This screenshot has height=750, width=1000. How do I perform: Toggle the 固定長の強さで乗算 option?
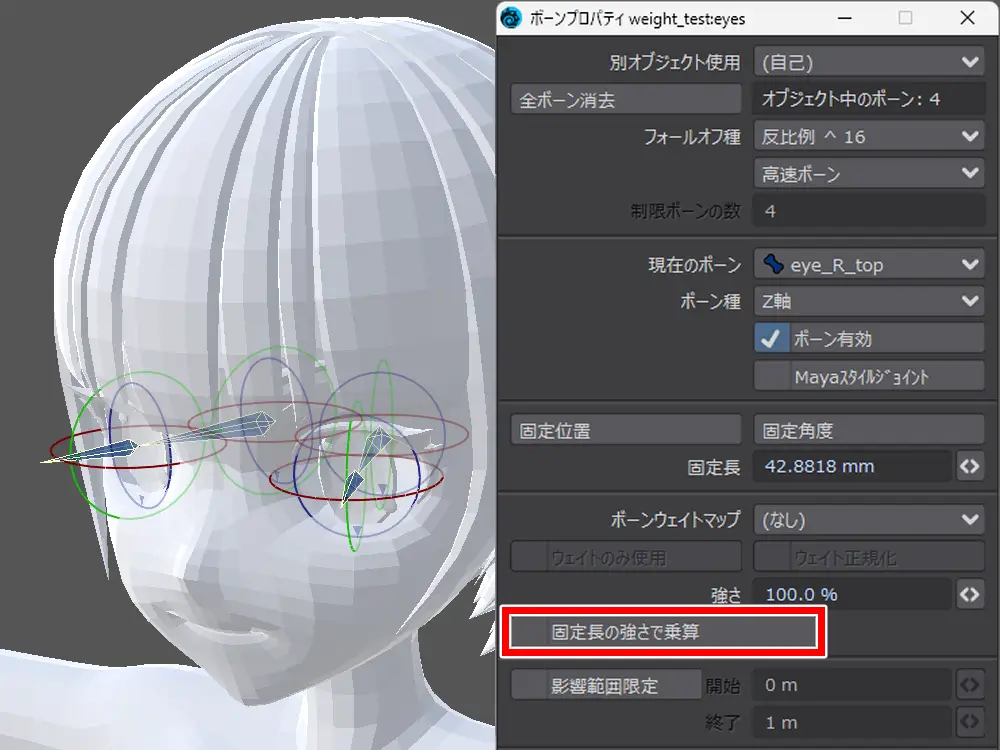[529, 632]
